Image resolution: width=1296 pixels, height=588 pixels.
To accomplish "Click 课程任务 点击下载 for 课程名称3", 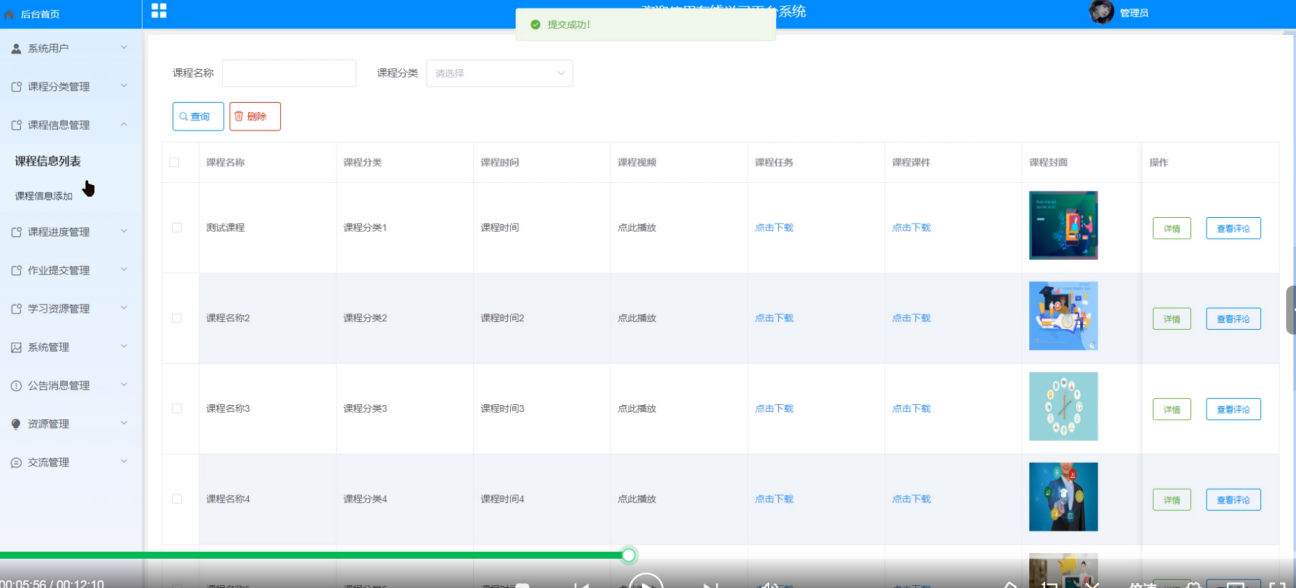I will 774,409.
